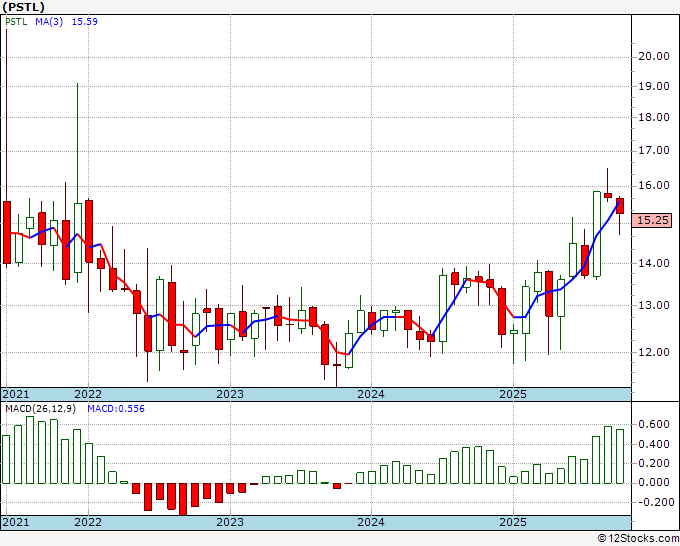Select the 12.00 price axis label
The height and width of the screenshot is (546, 680).
tap(654, 352)
